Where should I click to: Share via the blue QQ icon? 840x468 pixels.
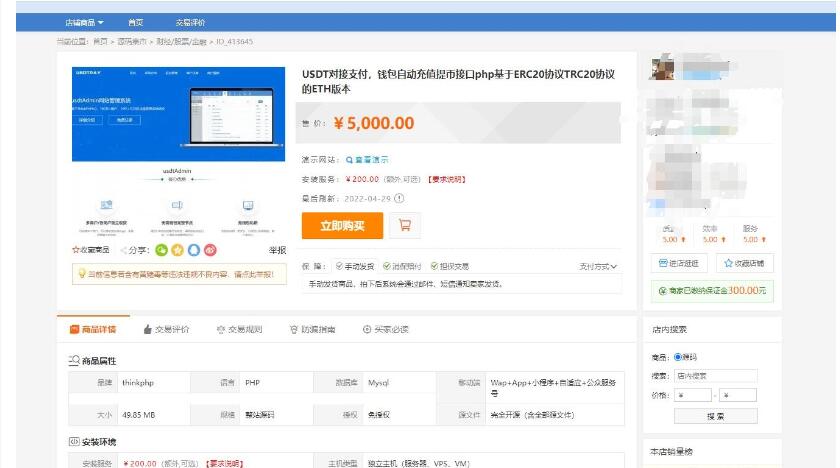[194, 250]
